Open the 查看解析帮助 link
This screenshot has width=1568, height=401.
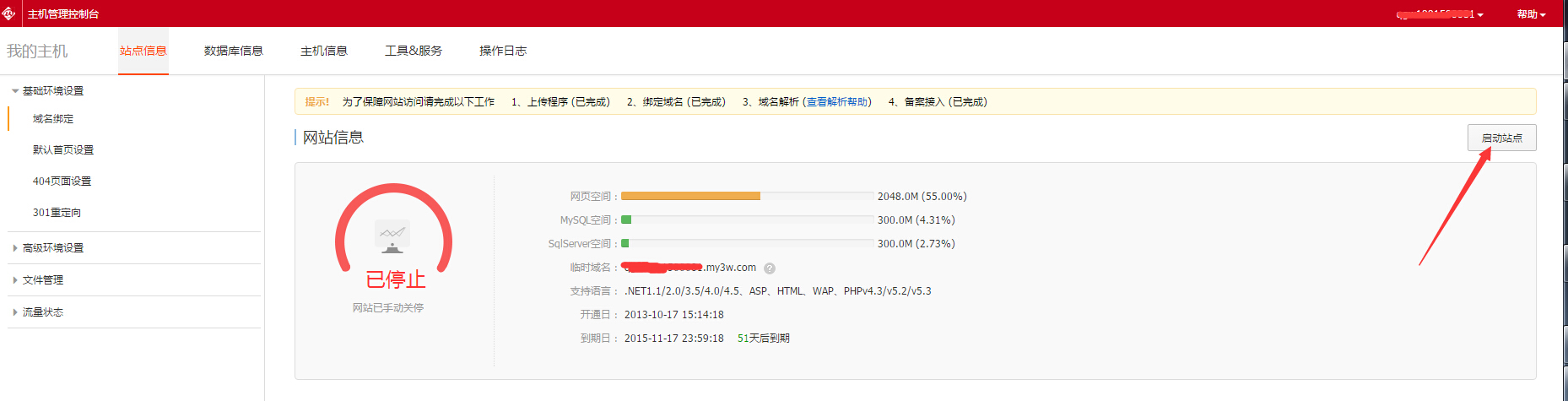tap(836, 102)
